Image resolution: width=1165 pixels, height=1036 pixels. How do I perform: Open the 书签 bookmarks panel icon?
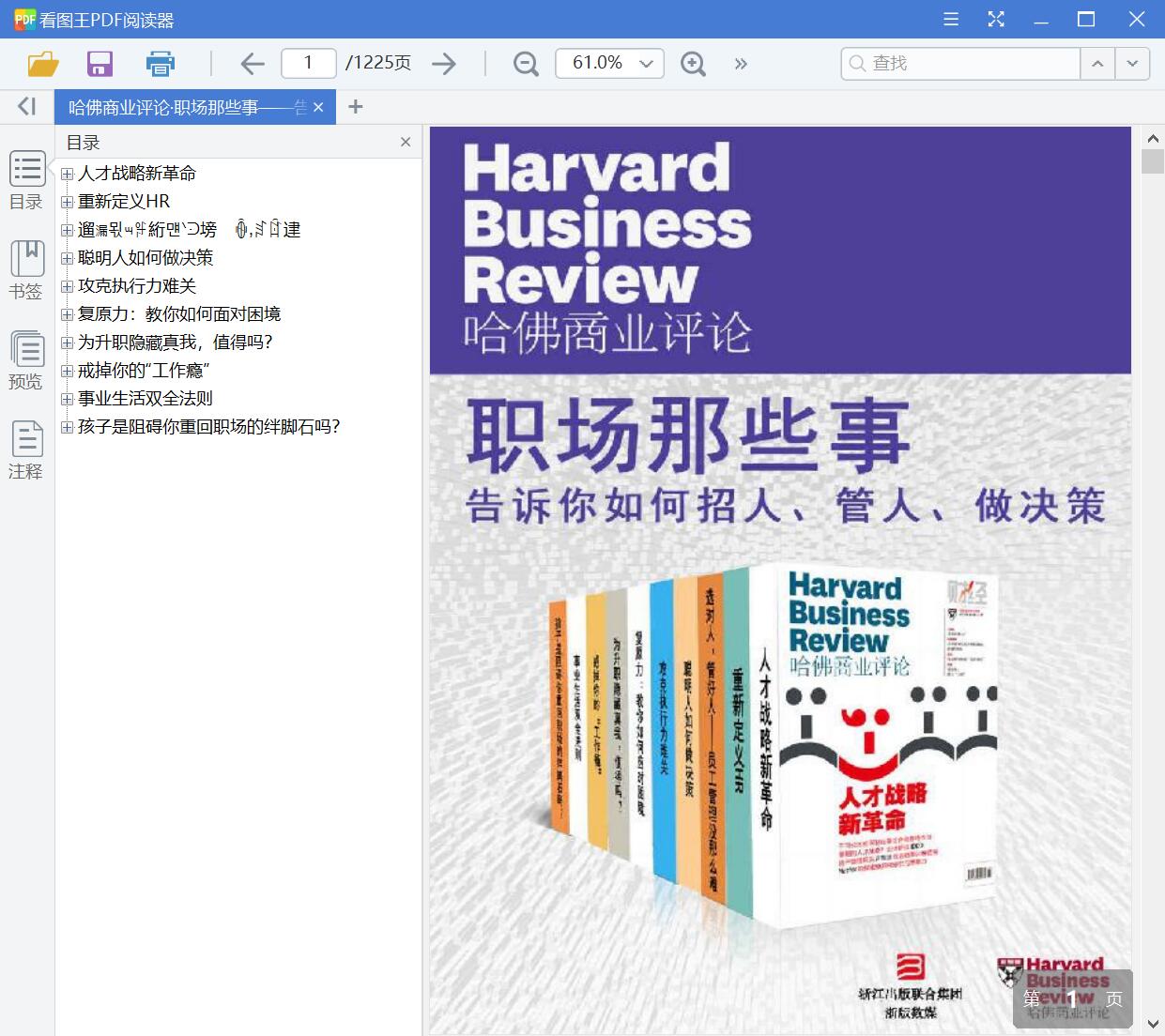pos(27,270)
